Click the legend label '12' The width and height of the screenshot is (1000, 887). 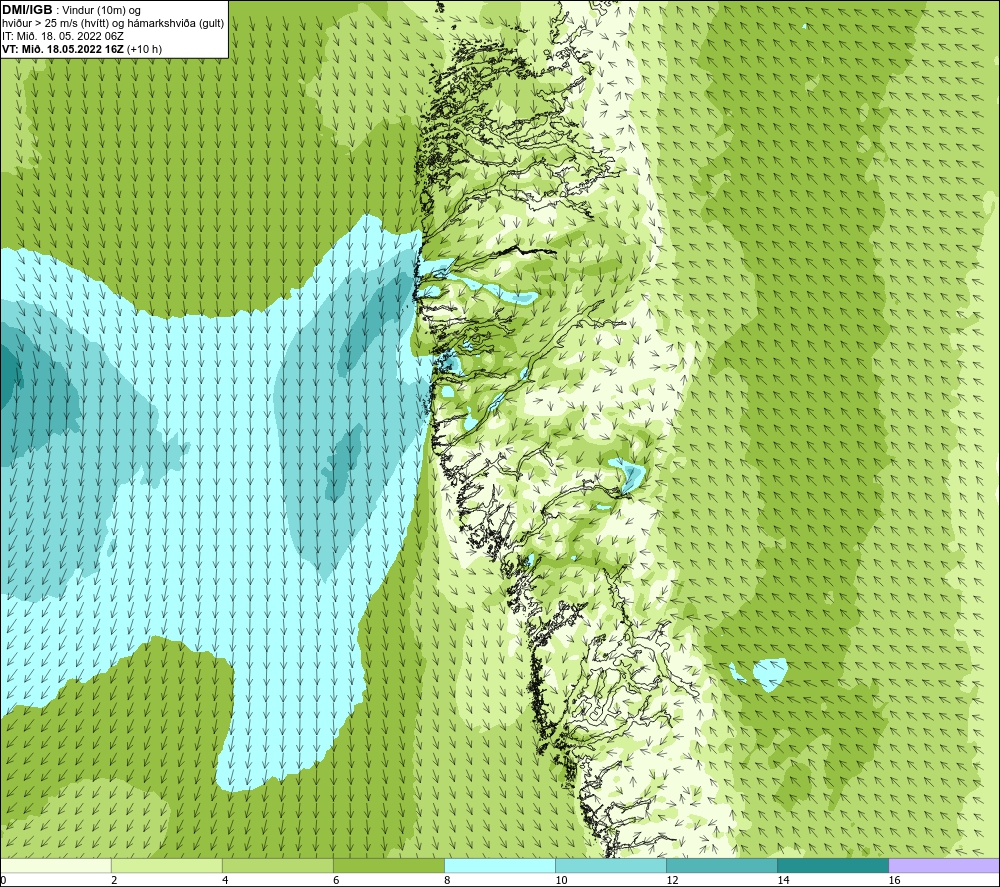tap(672, 881)
